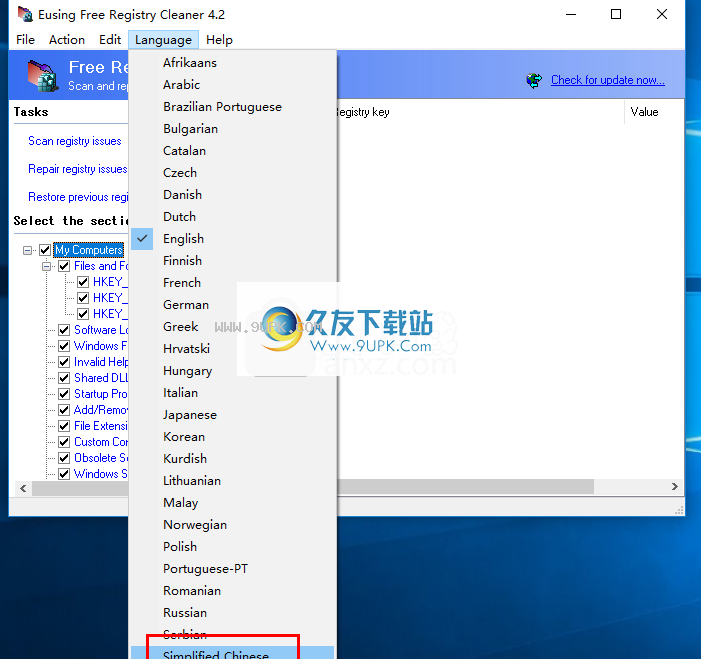Switch the interface to Korean
Viewport: 701px width, 659px height.
232,437
